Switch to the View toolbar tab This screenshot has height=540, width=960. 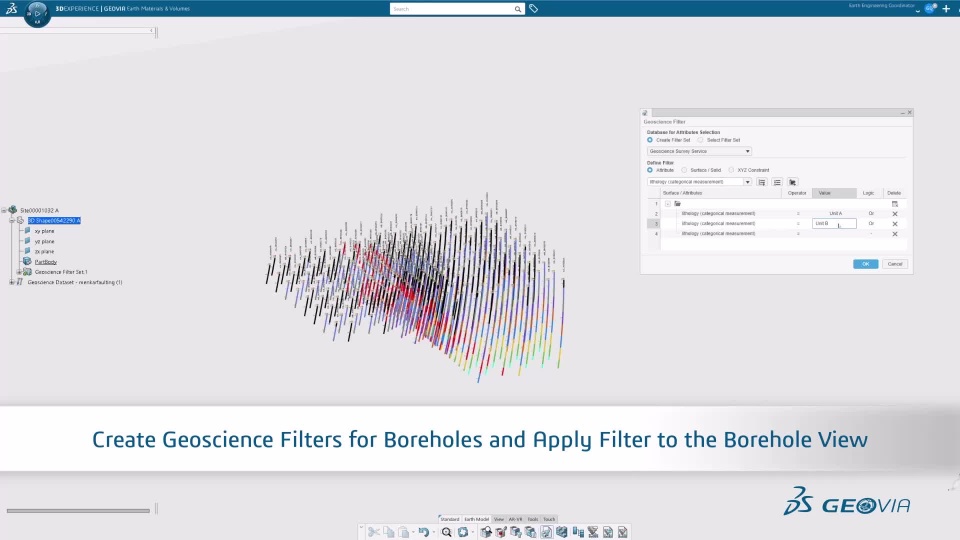(x=499, y=519)
